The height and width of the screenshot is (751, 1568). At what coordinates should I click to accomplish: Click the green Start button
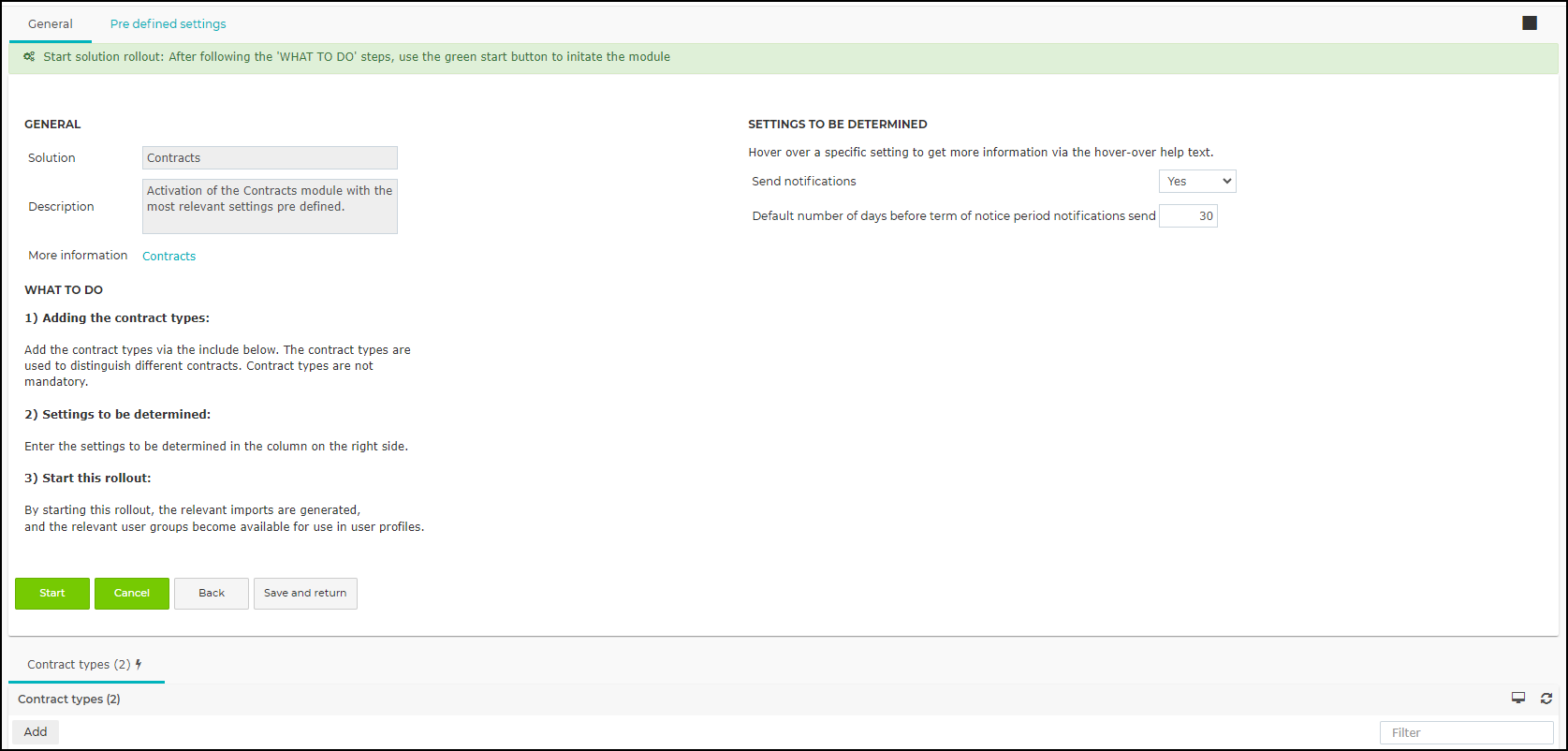[52, 594]
